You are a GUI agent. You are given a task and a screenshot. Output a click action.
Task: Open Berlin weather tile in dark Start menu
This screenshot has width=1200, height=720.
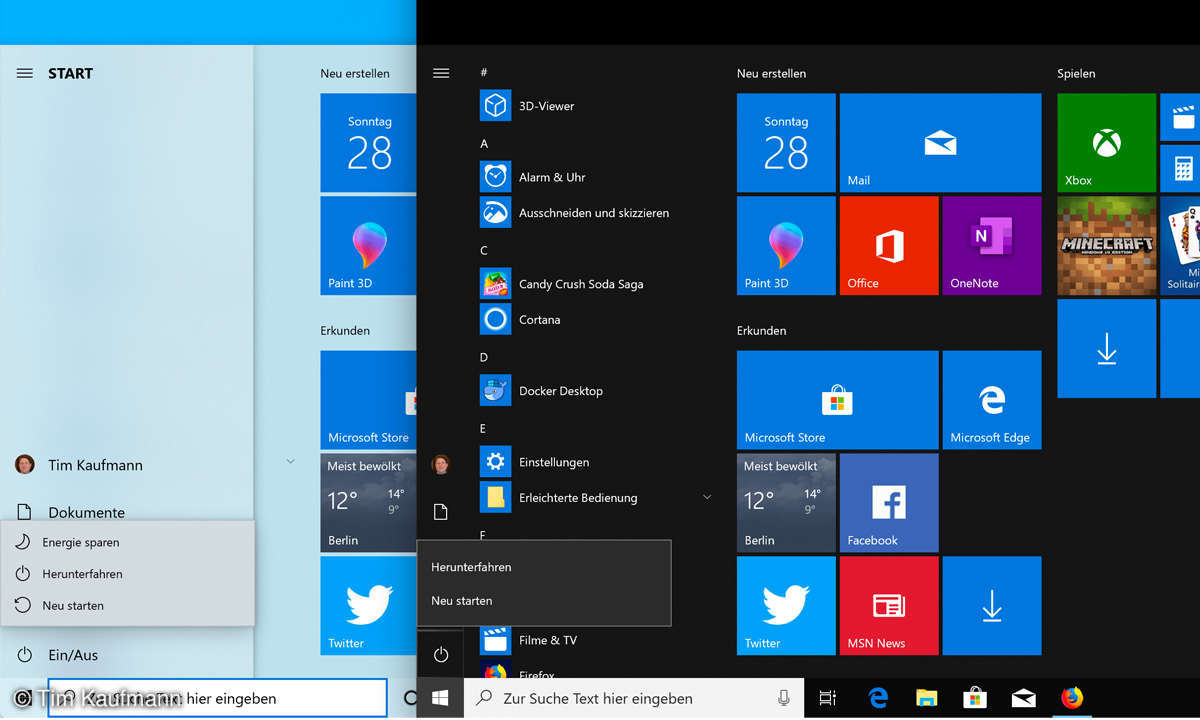786,503
